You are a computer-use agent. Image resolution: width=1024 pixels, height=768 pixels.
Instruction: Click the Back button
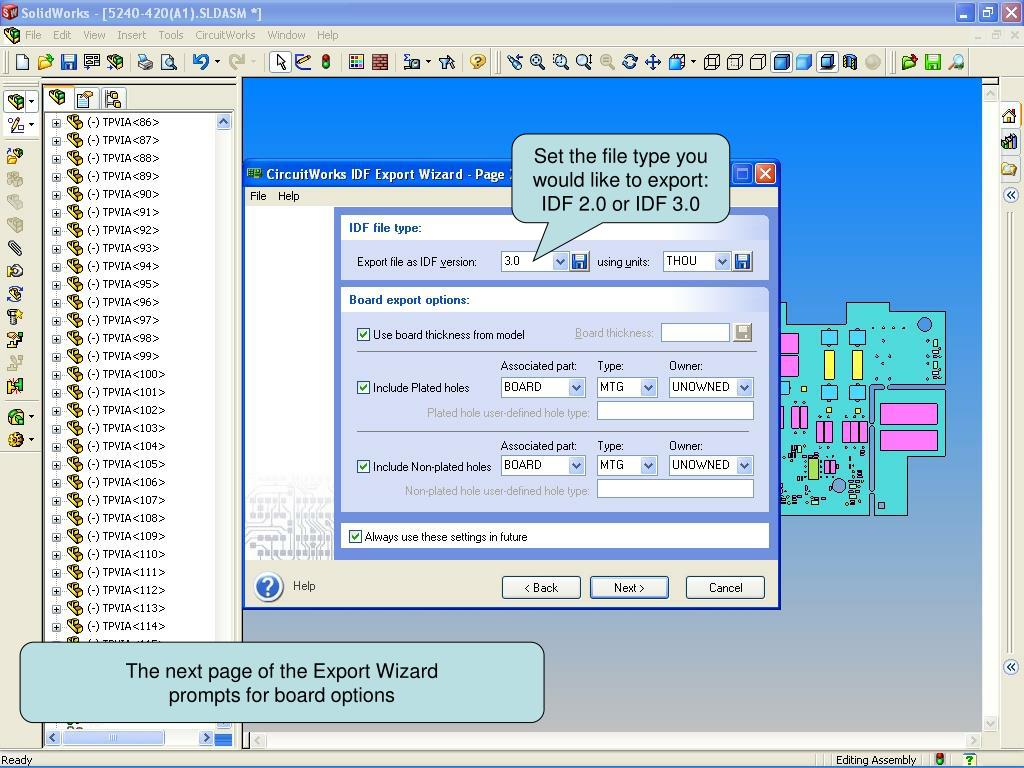541,588
